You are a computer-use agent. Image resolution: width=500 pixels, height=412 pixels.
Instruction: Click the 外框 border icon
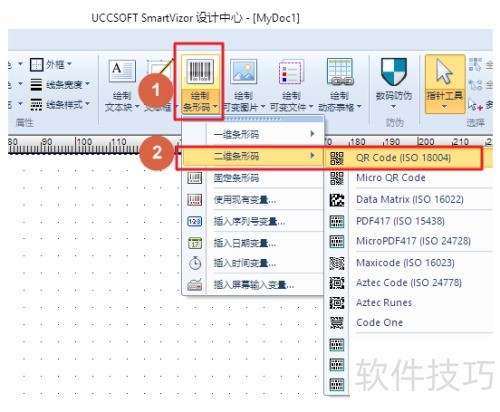coord(36,64)
